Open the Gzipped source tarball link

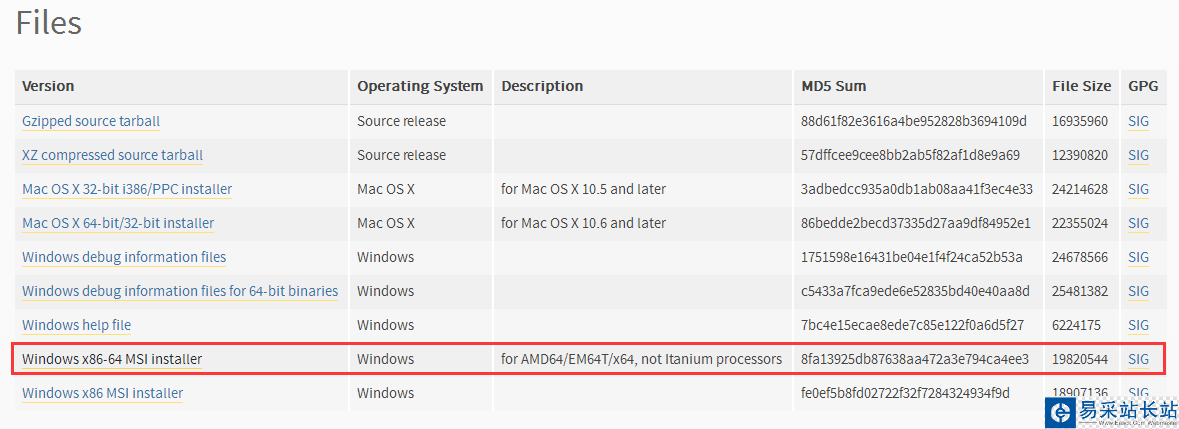(x=91, y=121)
